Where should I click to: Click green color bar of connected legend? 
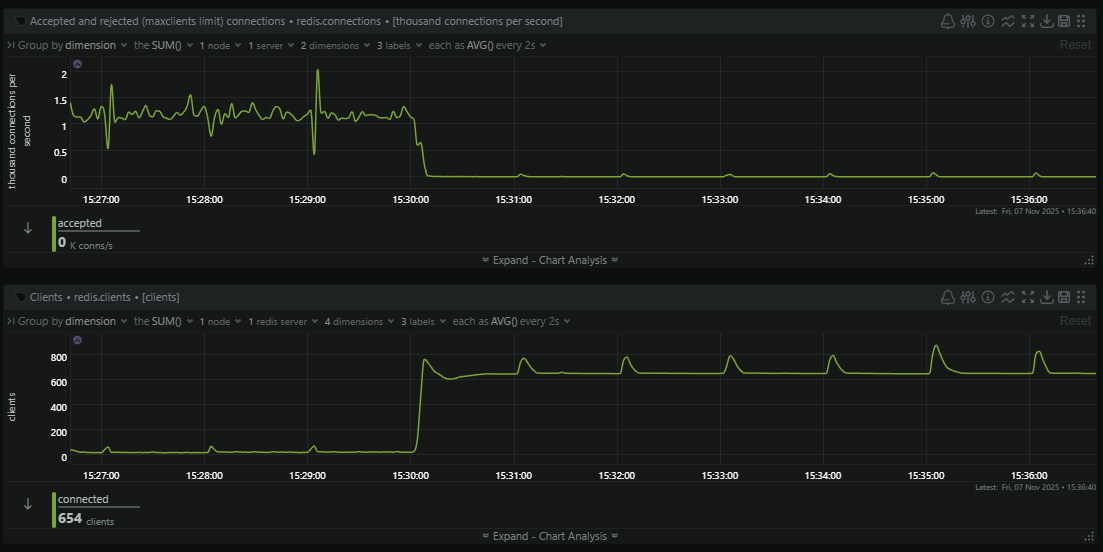pyautogui.click(x=53, y=510)
